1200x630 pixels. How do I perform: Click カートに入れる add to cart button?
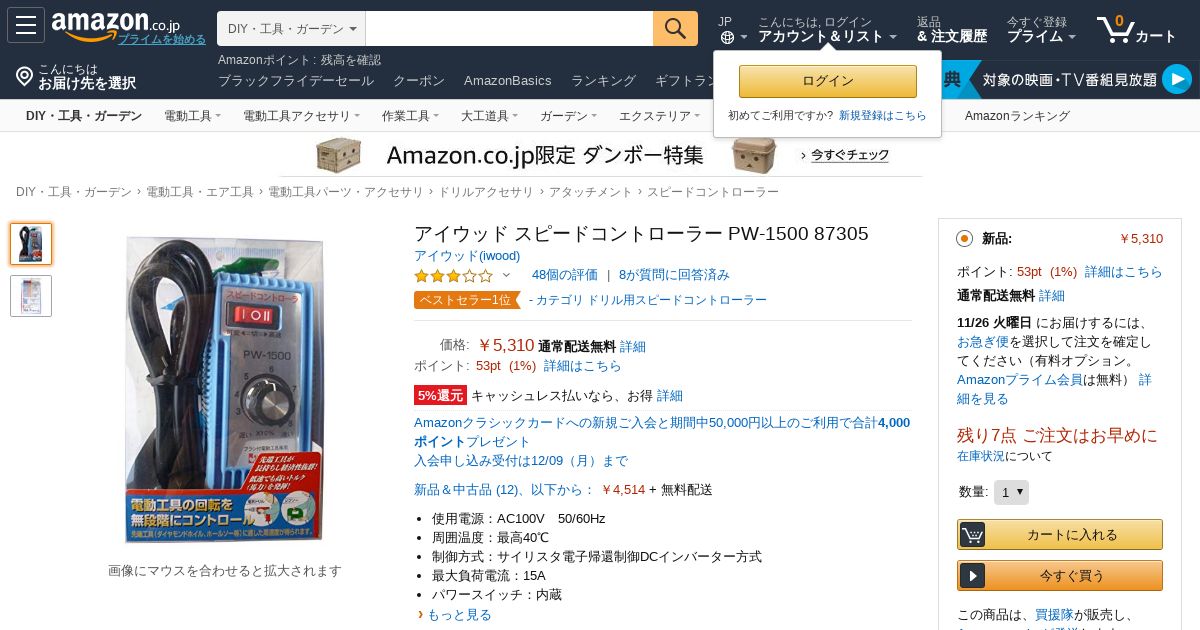(1060, 535)
